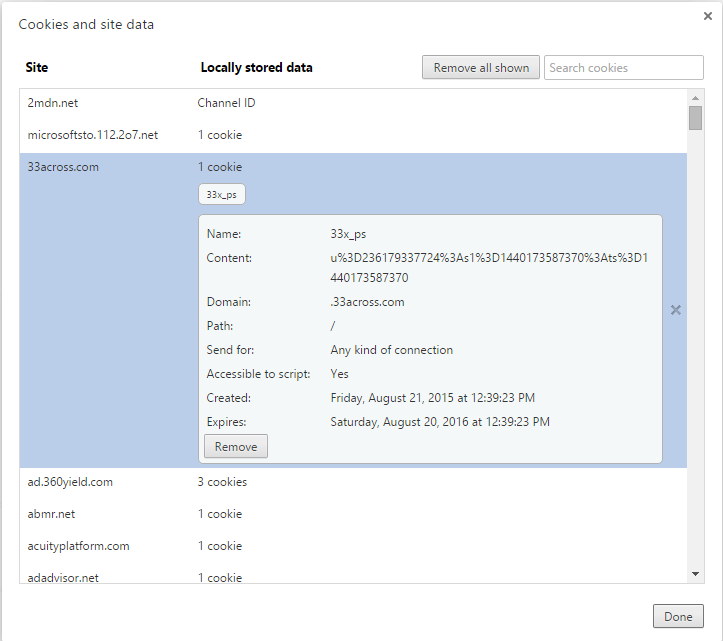
Task: Click the Locally stored data header
Action: [x=256, y=68]
